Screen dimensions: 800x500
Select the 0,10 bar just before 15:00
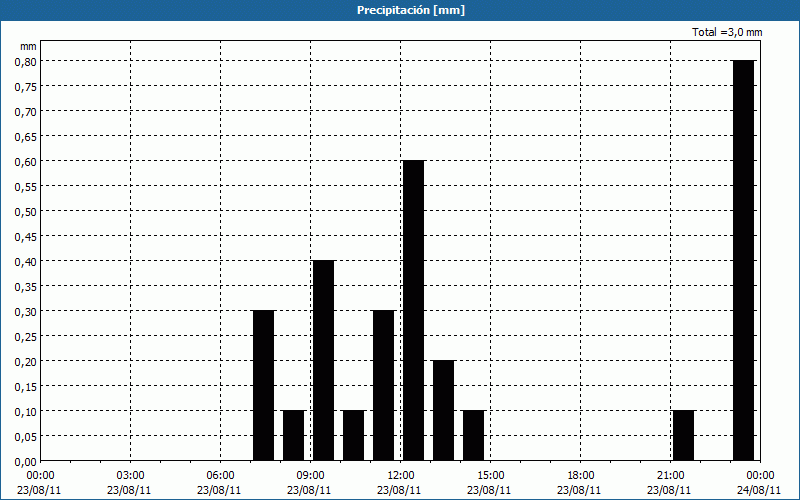pos(473,435)
